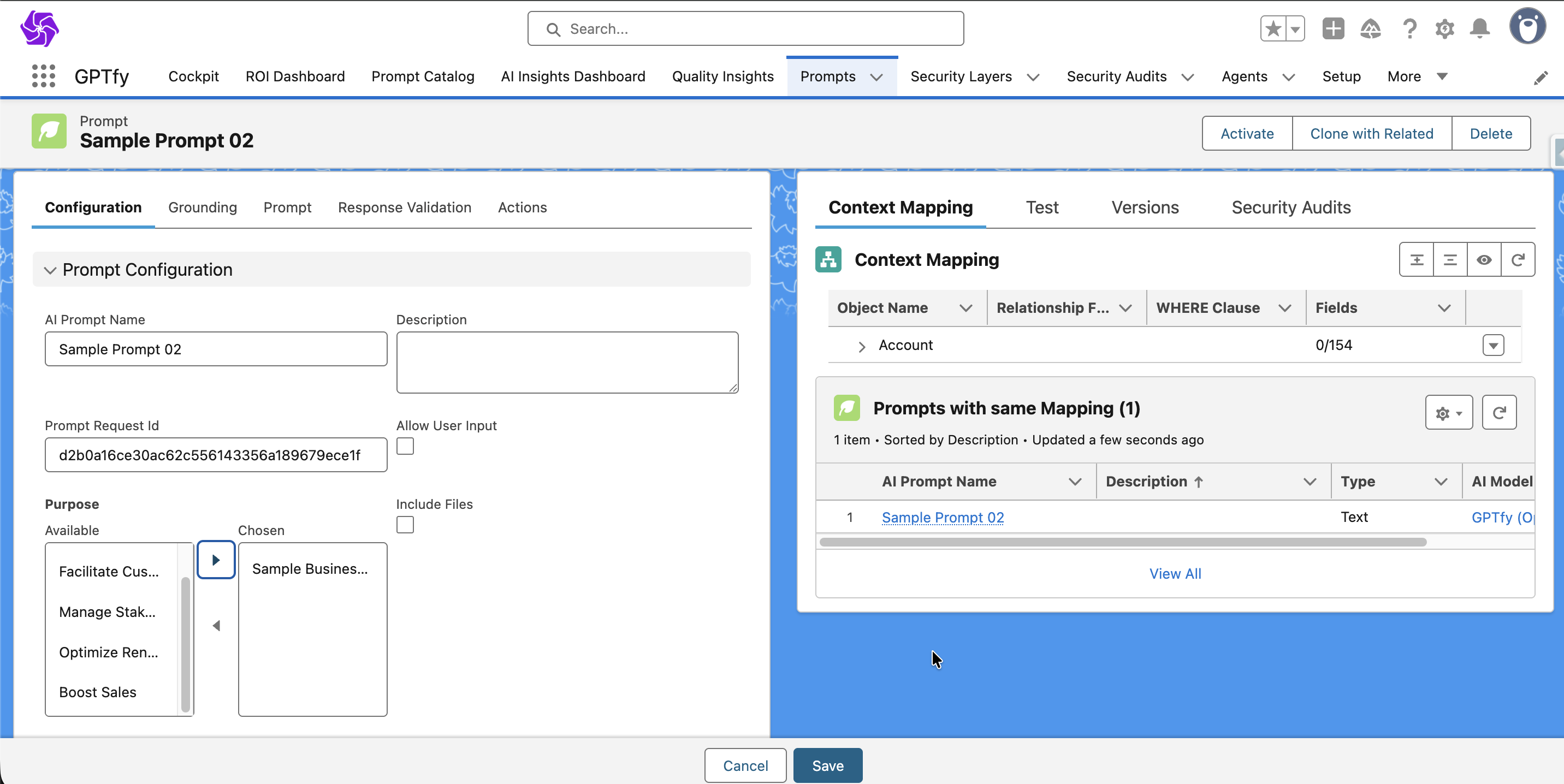Open the Sample Prompt 02 link in list
Screen dimensions: 1564x784
pos(943,517)
